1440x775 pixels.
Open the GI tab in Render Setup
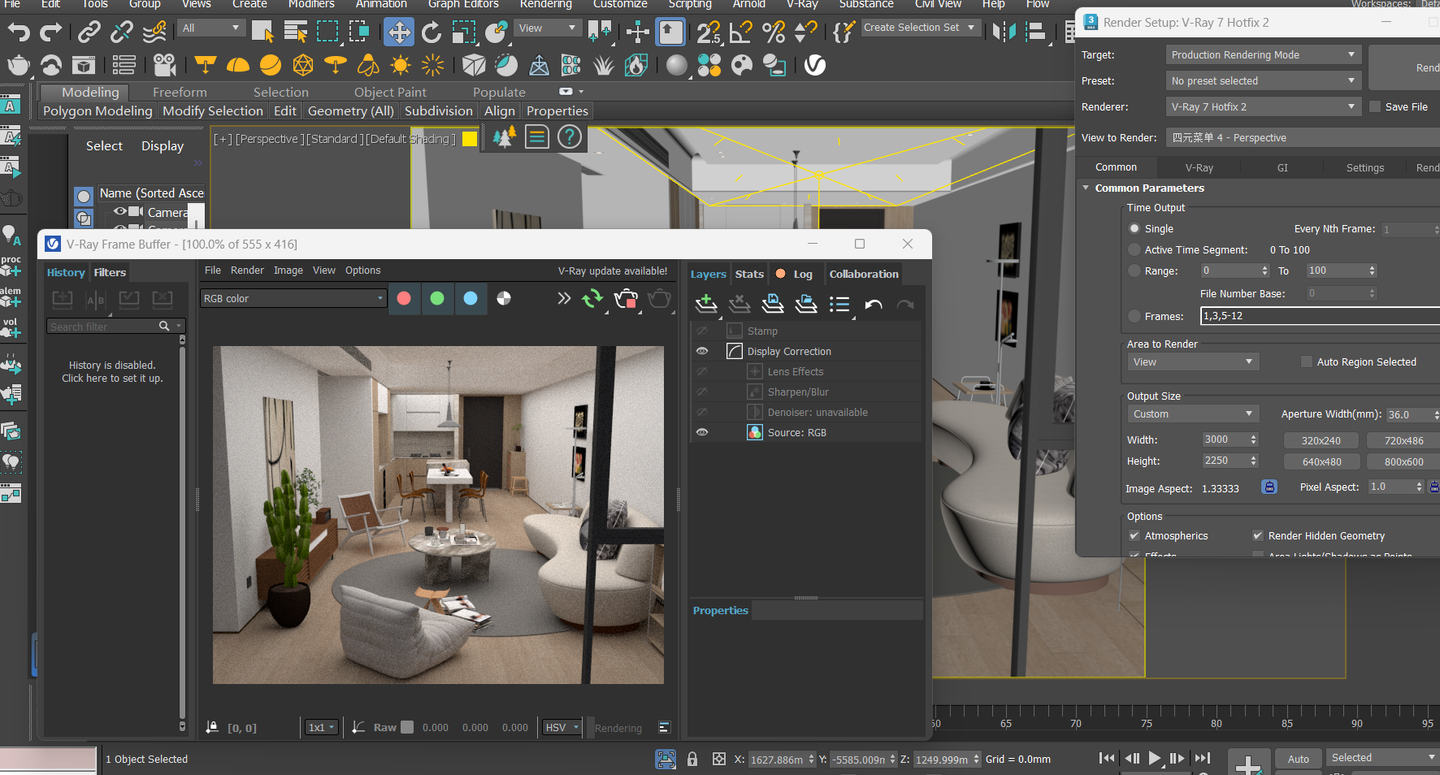(x=1282, y=168)
